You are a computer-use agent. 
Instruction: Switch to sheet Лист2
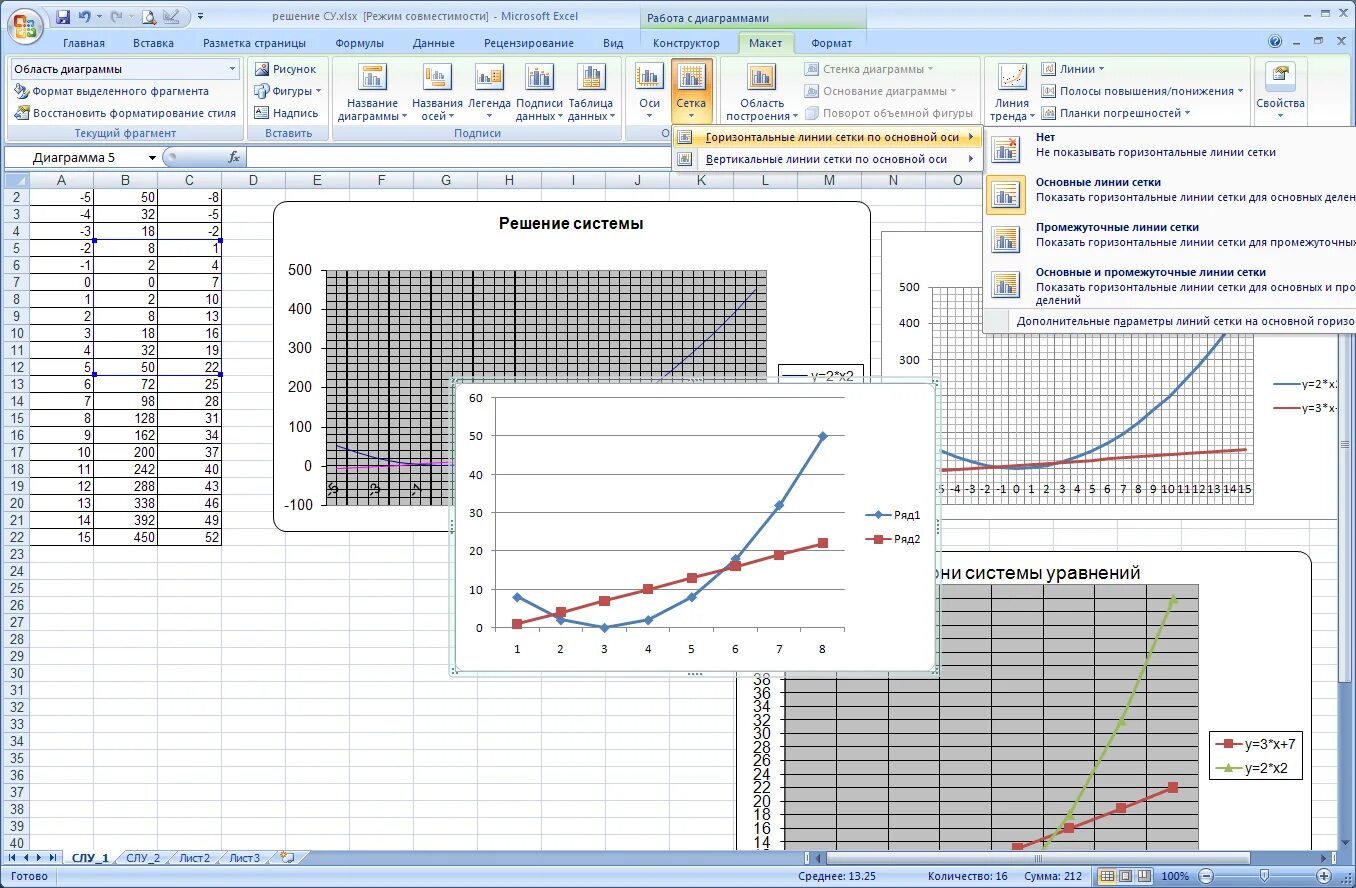pos(194,858)
